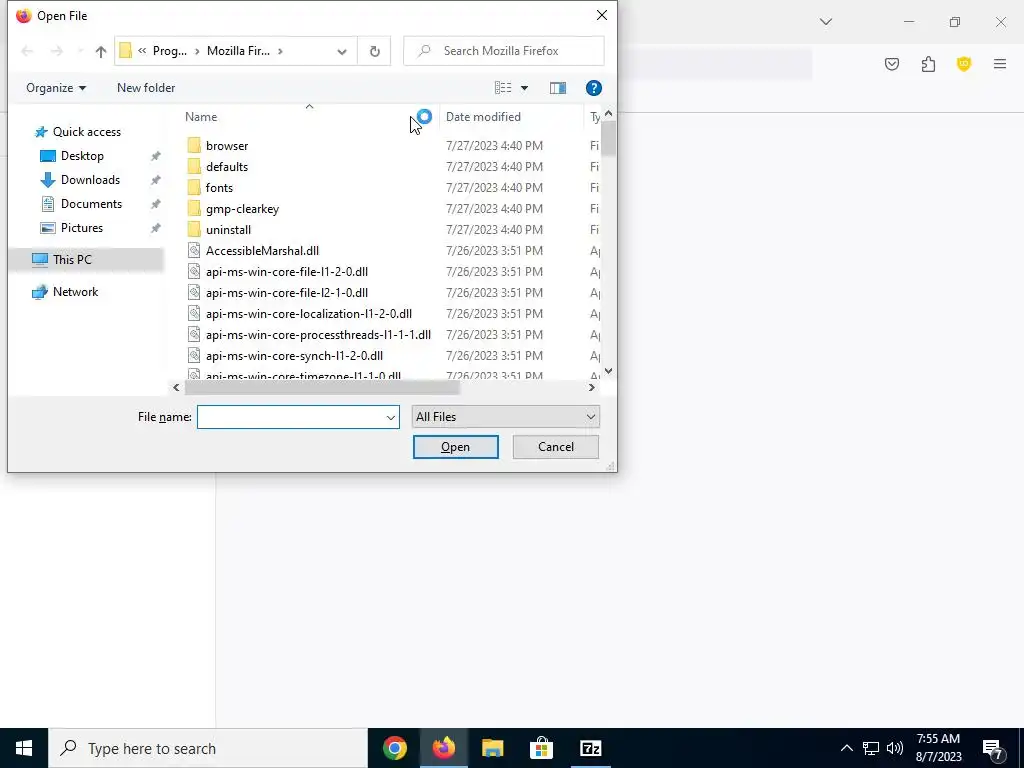Open Desktop in the navigation pane
The width and height of the screenshot is (1024, 768).
pyautogui.click(x=82, y=156)
